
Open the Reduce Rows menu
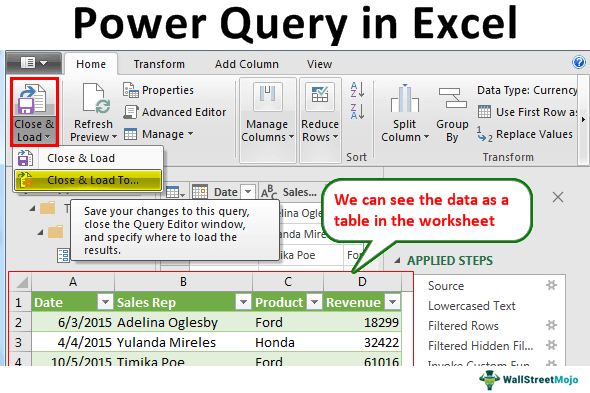pos(320,120)
